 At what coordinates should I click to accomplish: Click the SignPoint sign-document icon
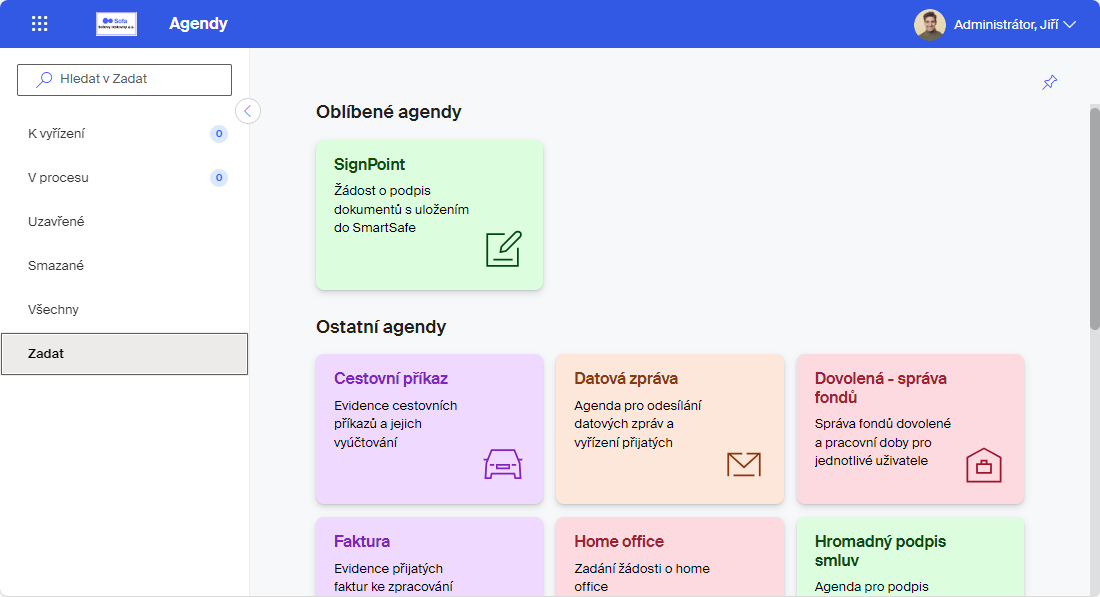(x=504, y=249)
